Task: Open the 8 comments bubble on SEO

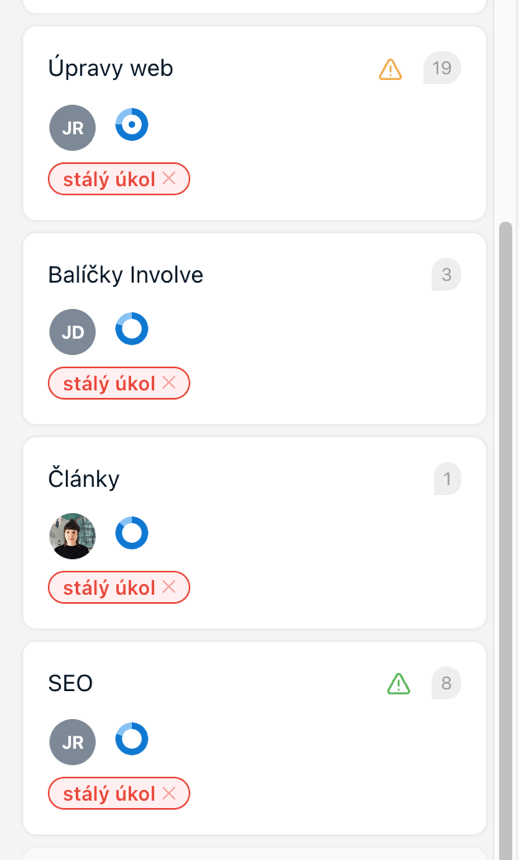Action: click(x=447, y=683)
